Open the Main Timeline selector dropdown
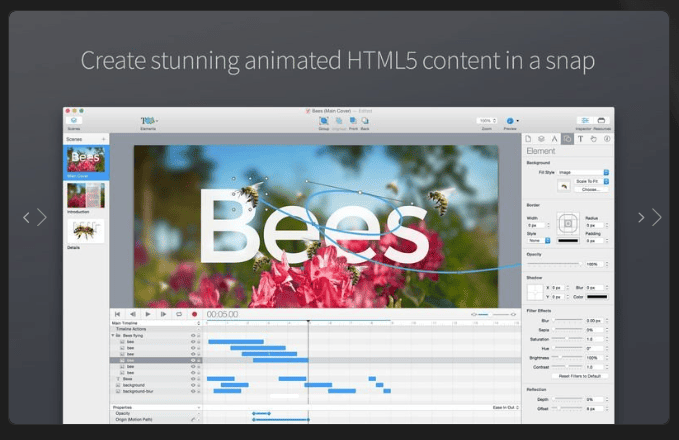 pos(156,323)
